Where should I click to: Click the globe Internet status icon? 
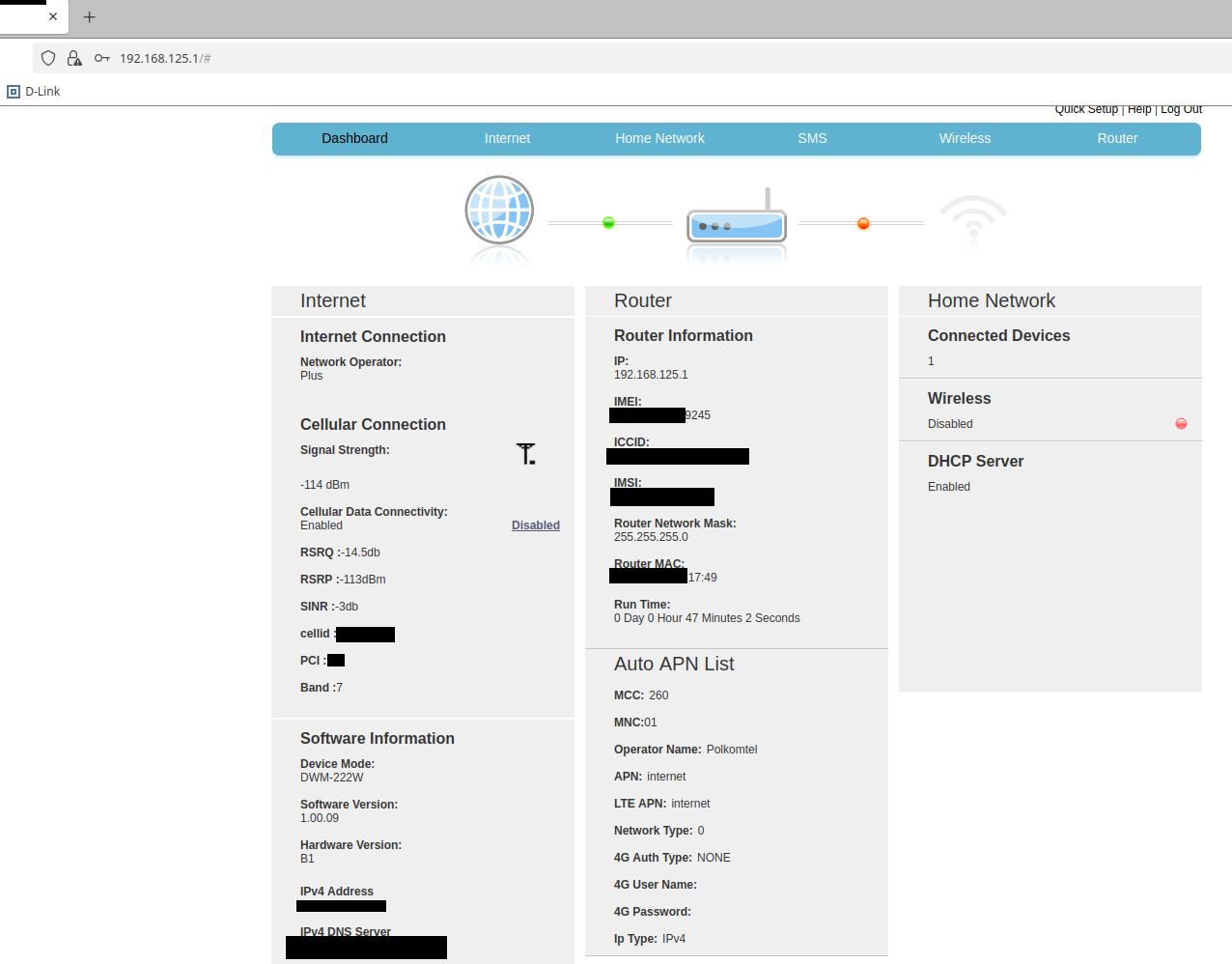point(499,210)
